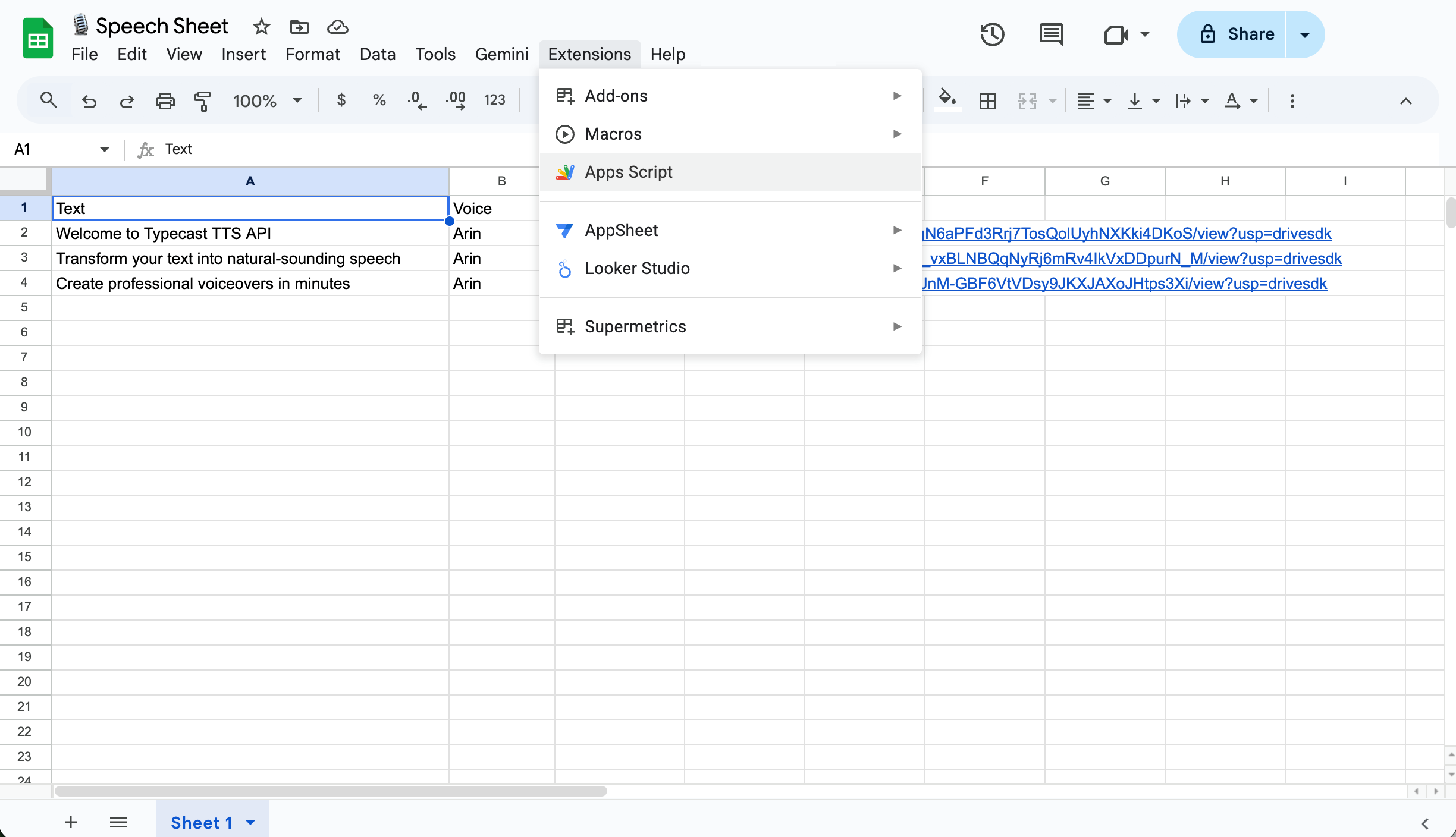The image size is (1456, 837).
Task: Apply borders to the selection
Action: 987,100
